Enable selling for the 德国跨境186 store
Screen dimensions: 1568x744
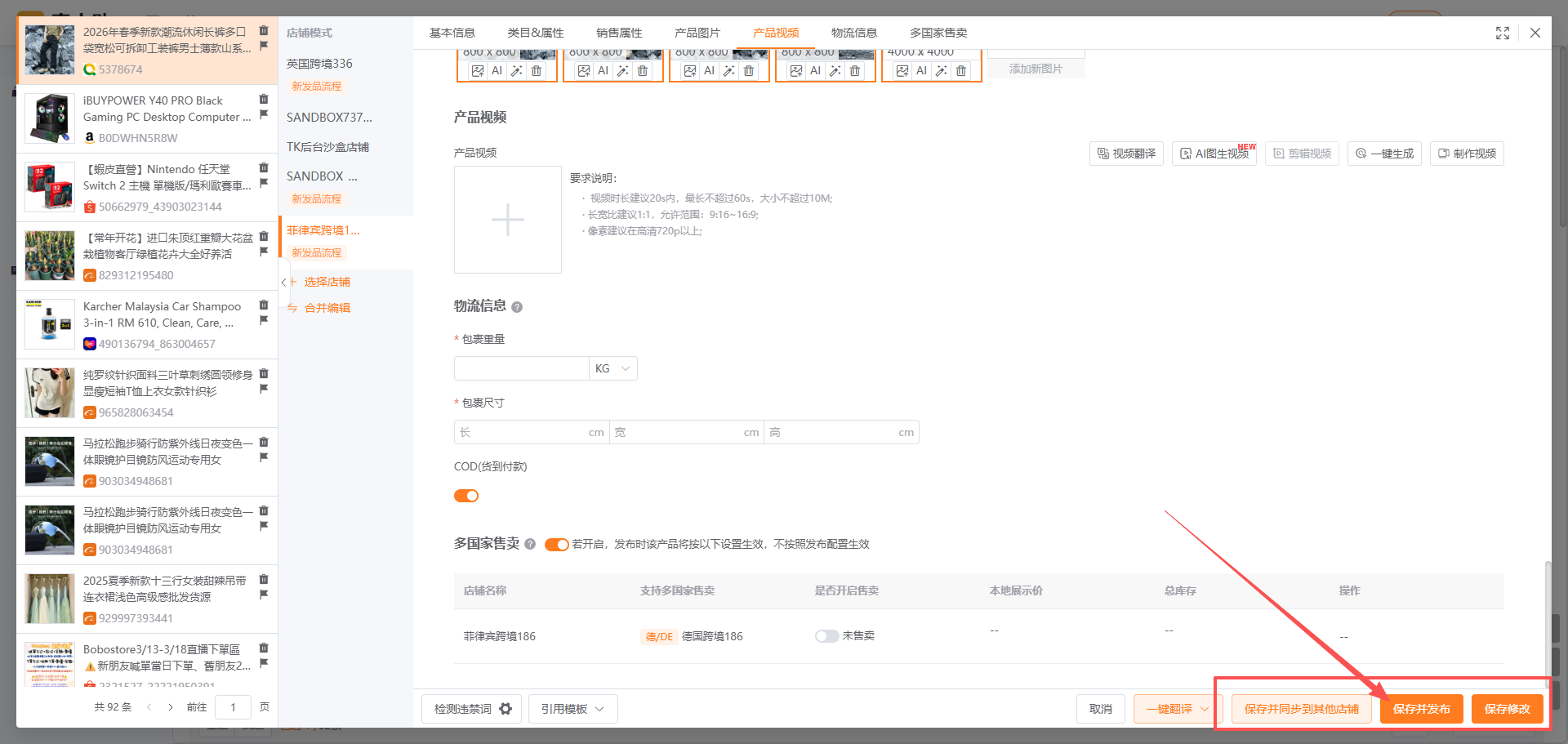click(826, 636)
